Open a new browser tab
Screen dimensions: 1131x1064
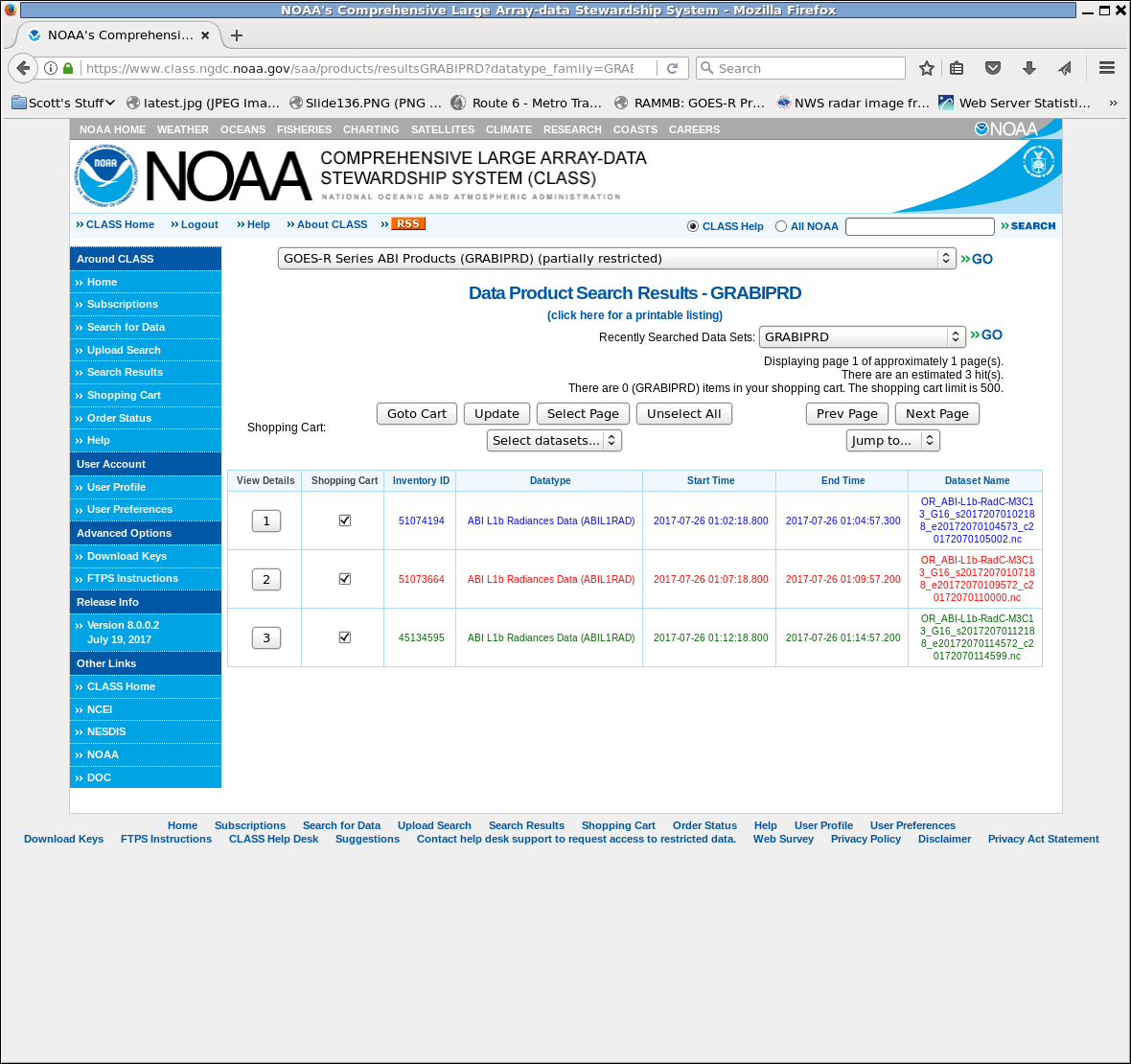[x=236, y=35]
